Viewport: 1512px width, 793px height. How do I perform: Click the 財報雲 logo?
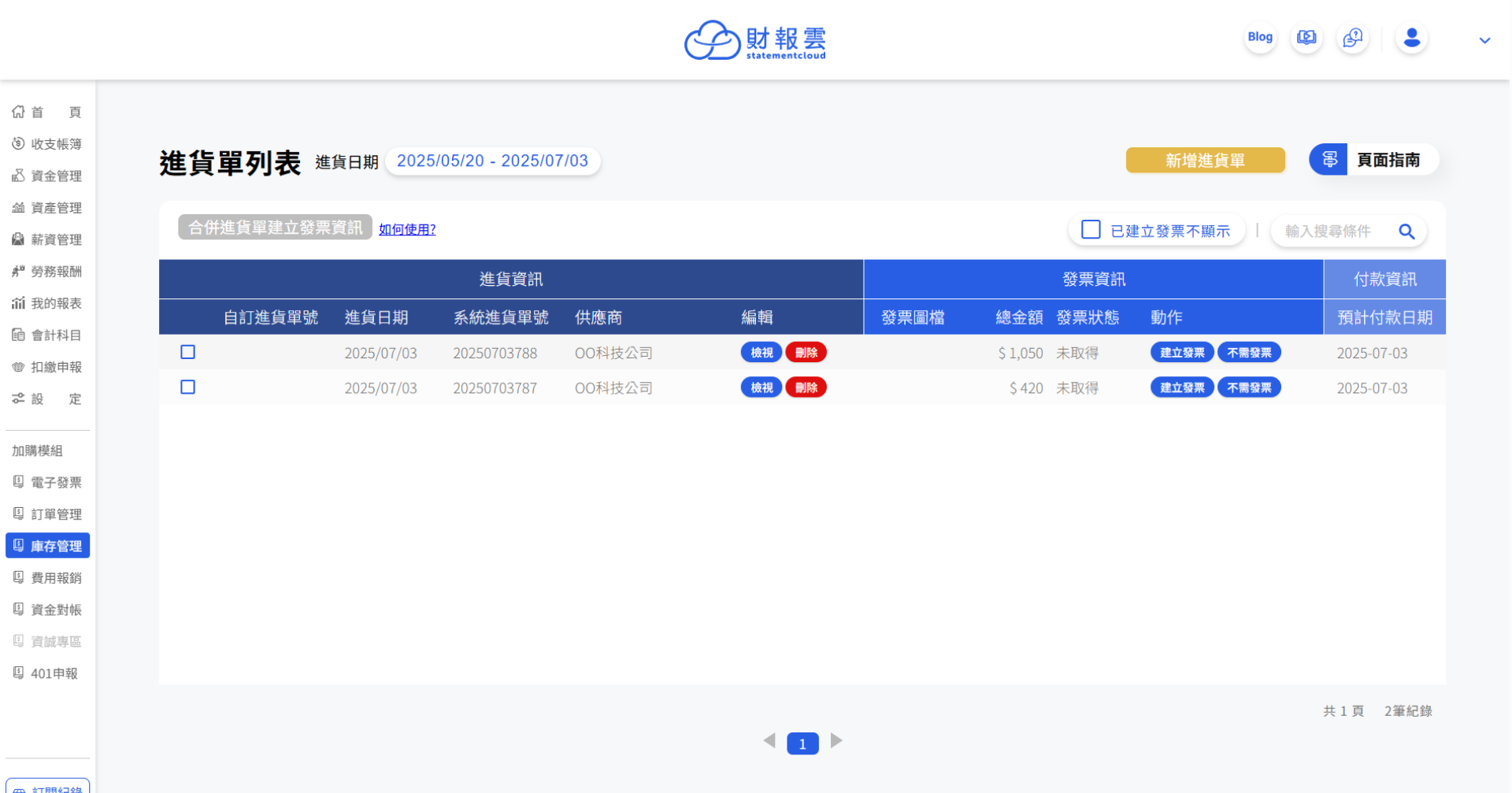coord(754,40)
